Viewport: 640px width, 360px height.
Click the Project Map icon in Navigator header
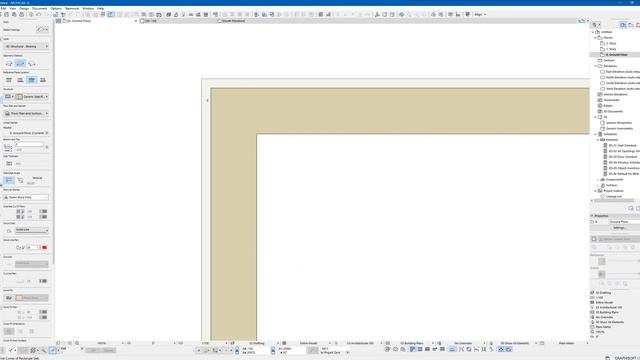click(x=623, y=25)
